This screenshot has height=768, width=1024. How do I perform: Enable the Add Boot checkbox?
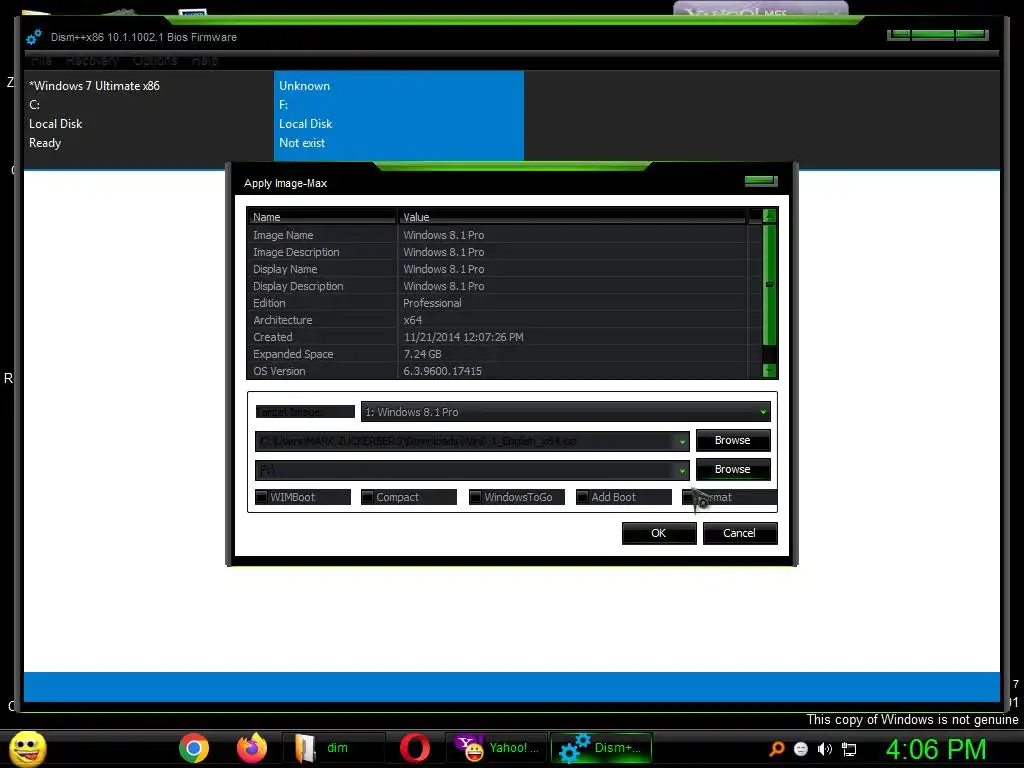point(583,497)
